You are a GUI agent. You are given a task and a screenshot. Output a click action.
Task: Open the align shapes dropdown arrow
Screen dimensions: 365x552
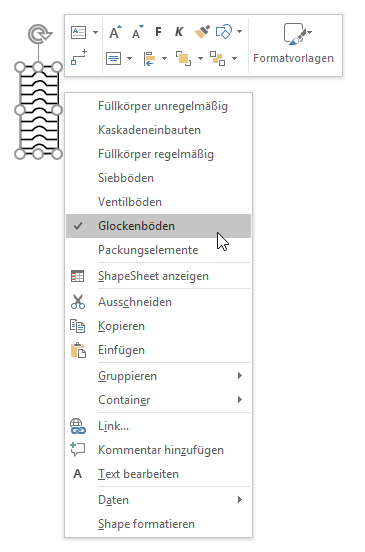164,58
